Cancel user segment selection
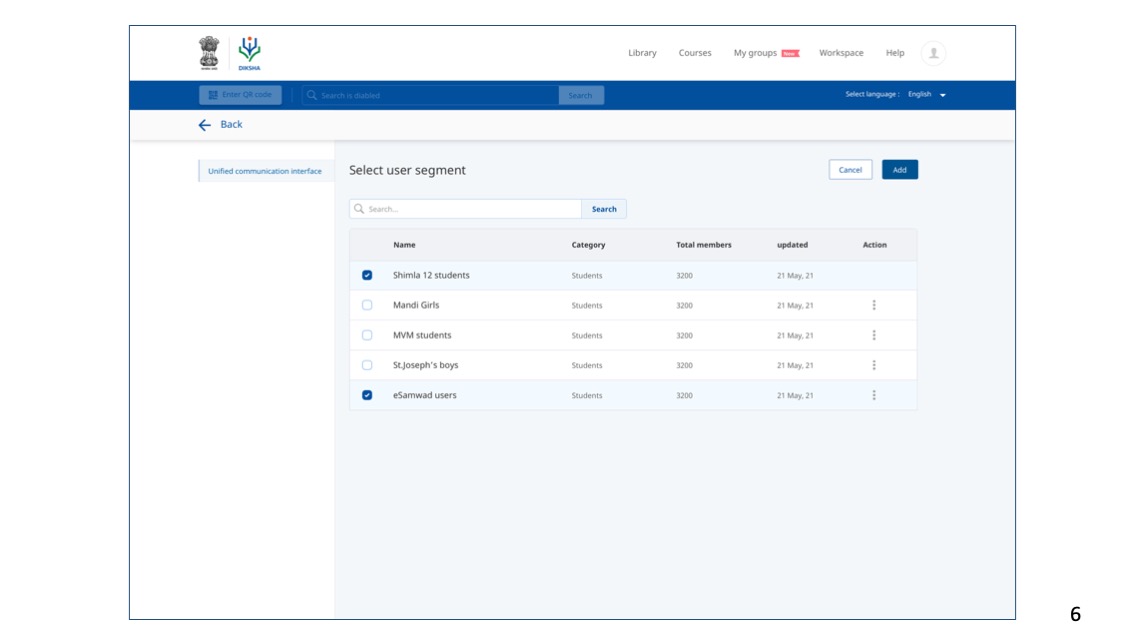Viewport: 1145px width, 644px height. [850, 169]
